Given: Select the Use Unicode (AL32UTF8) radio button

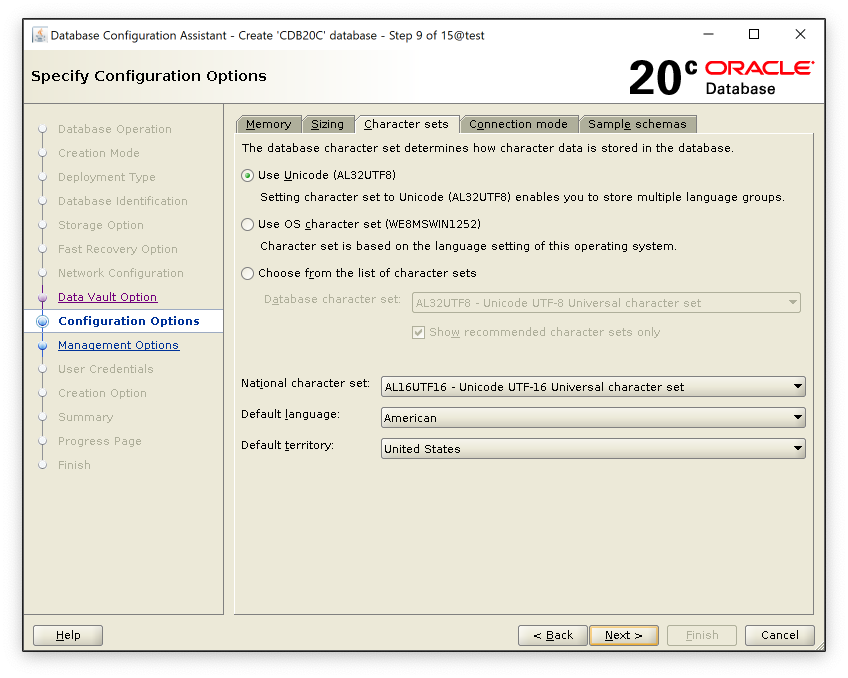Looking at the screenshot, I should 248,176.
